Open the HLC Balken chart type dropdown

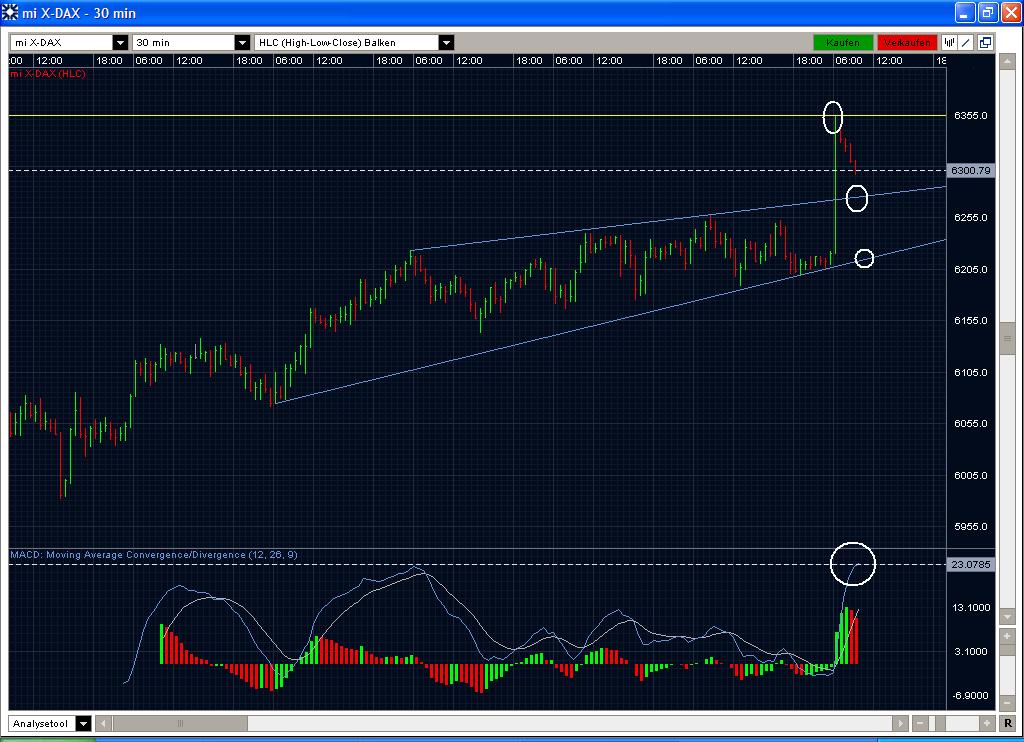447,42
